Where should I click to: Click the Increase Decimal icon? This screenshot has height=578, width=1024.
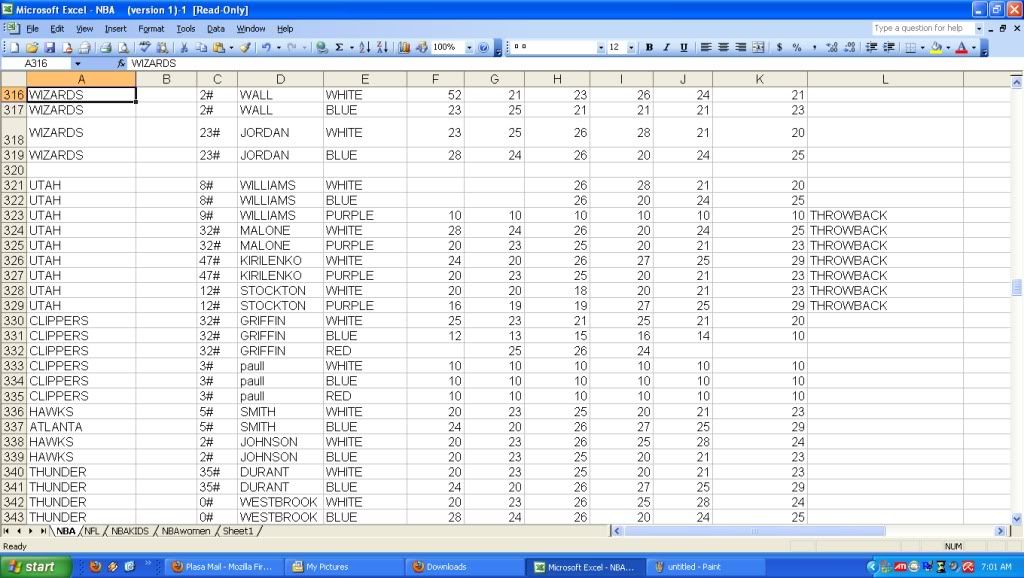coord(831,47)
